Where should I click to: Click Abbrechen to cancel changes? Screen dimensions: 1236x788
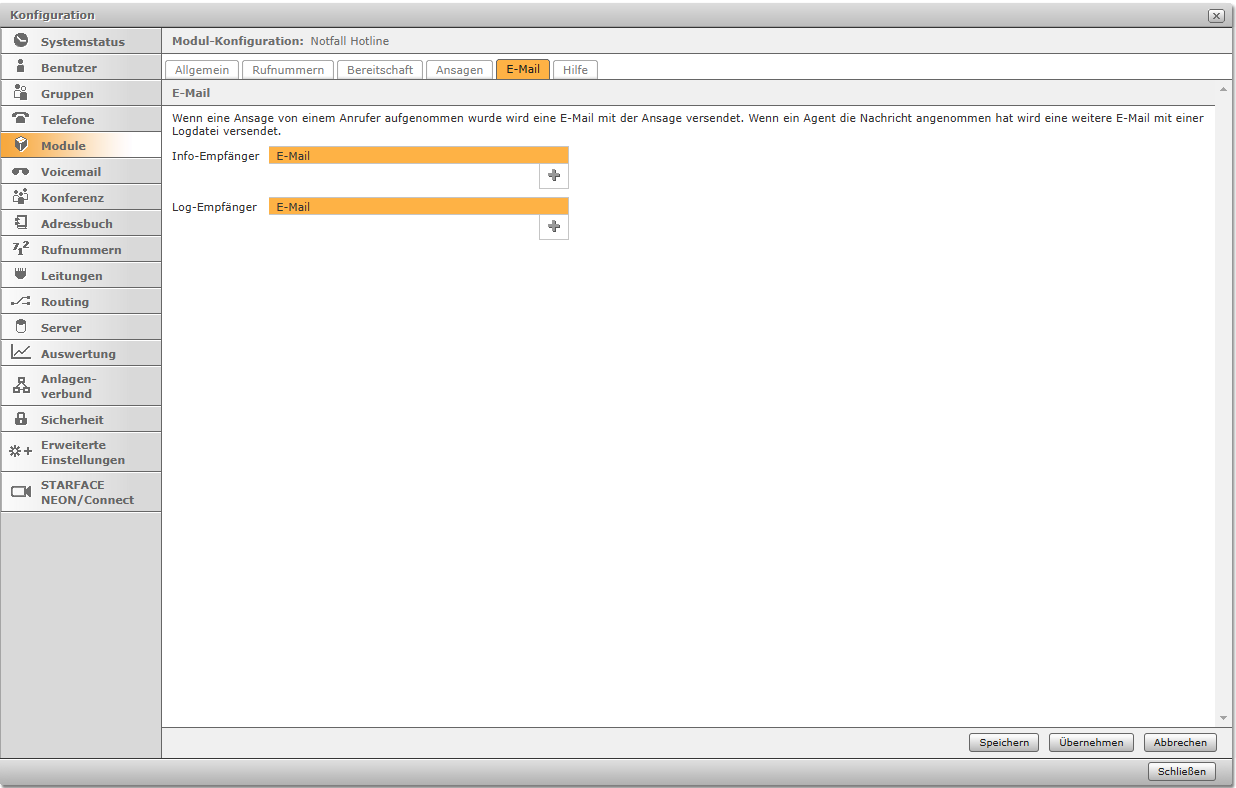pyautogui.click(x=1180, y=743)
